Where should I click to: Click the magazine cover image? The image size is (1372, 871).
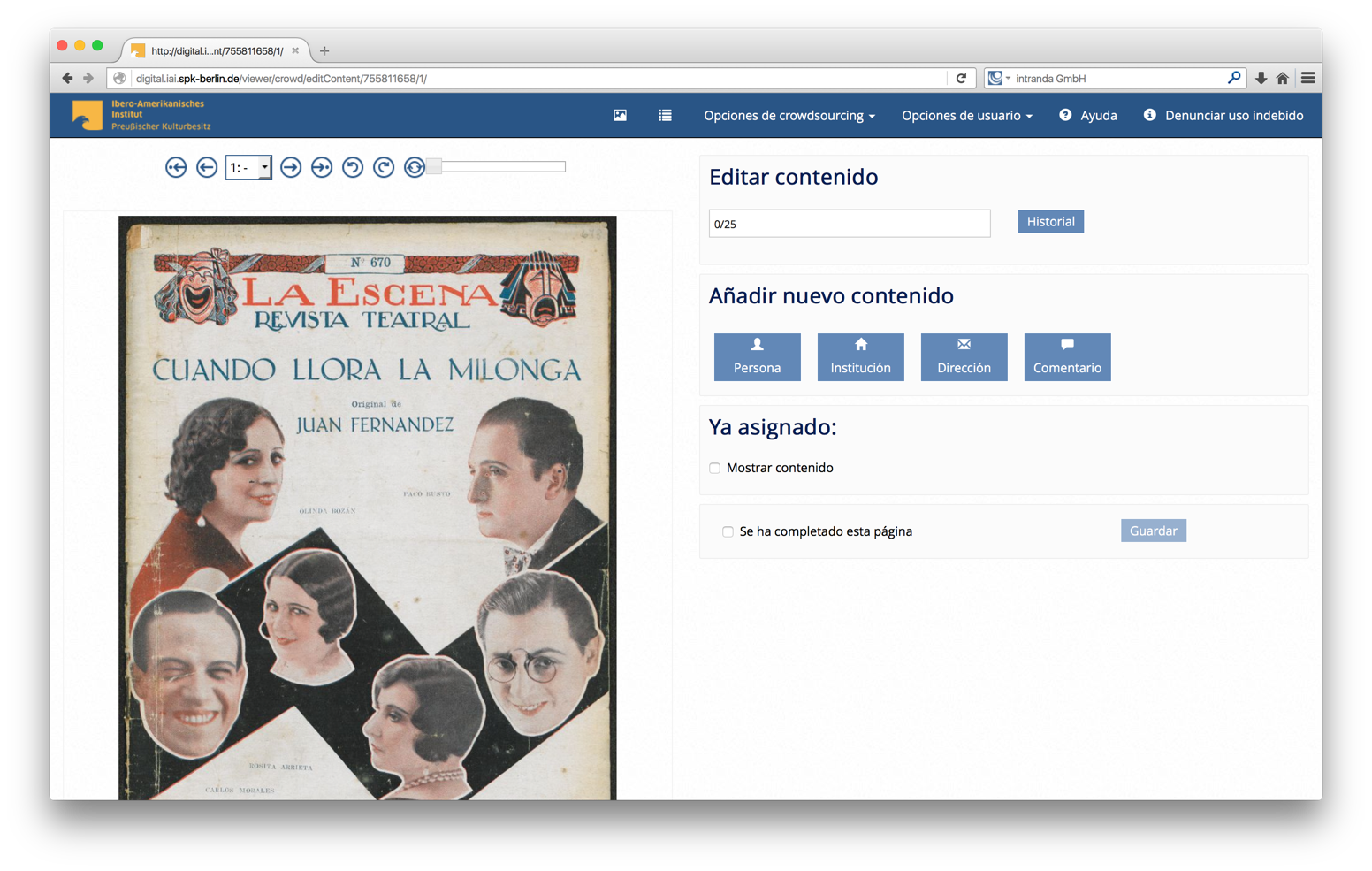click(368, 508)
